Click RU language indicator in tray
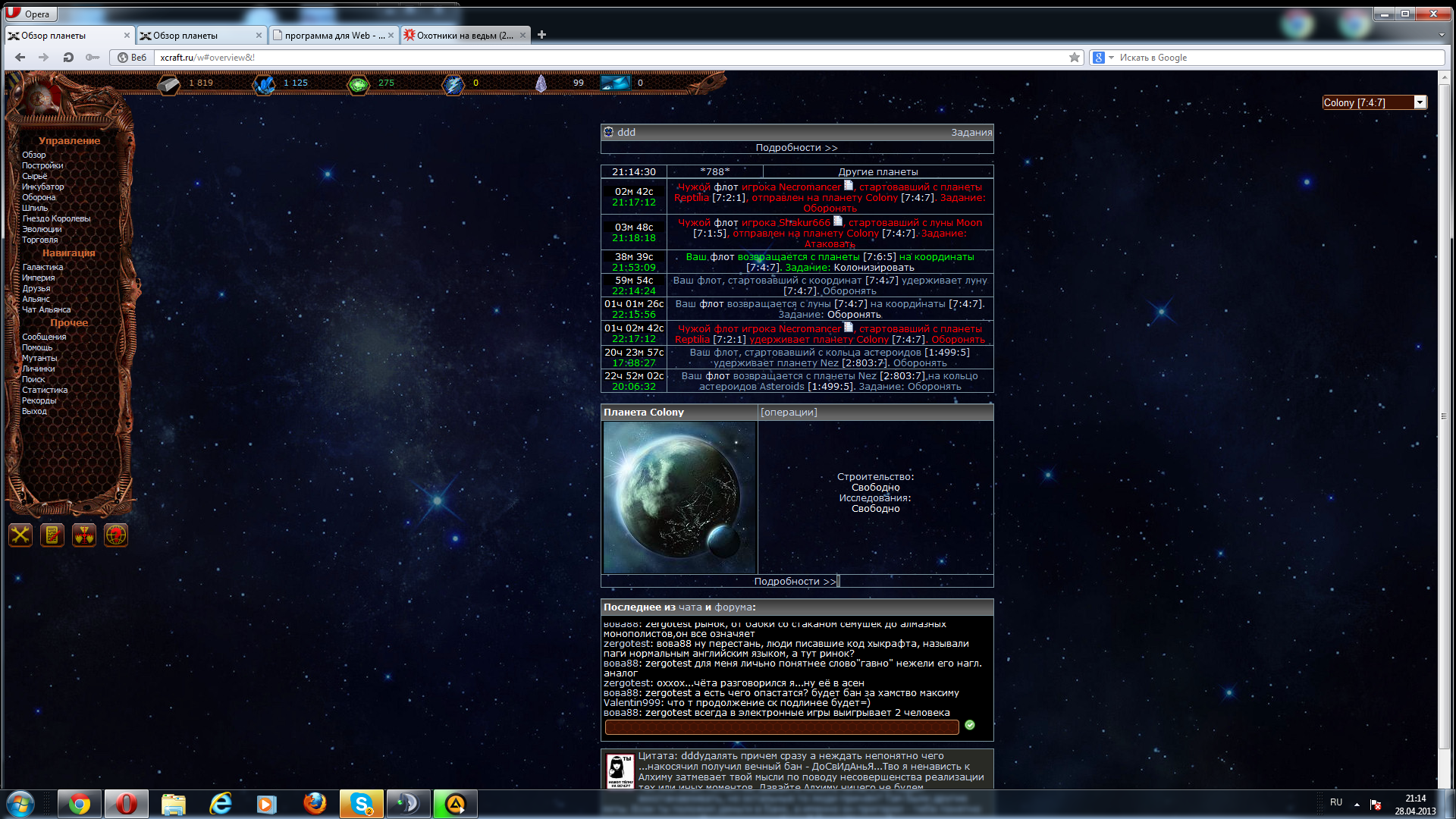The width and height of the screenshot is (1456, 819). [x=1336, y=802]
